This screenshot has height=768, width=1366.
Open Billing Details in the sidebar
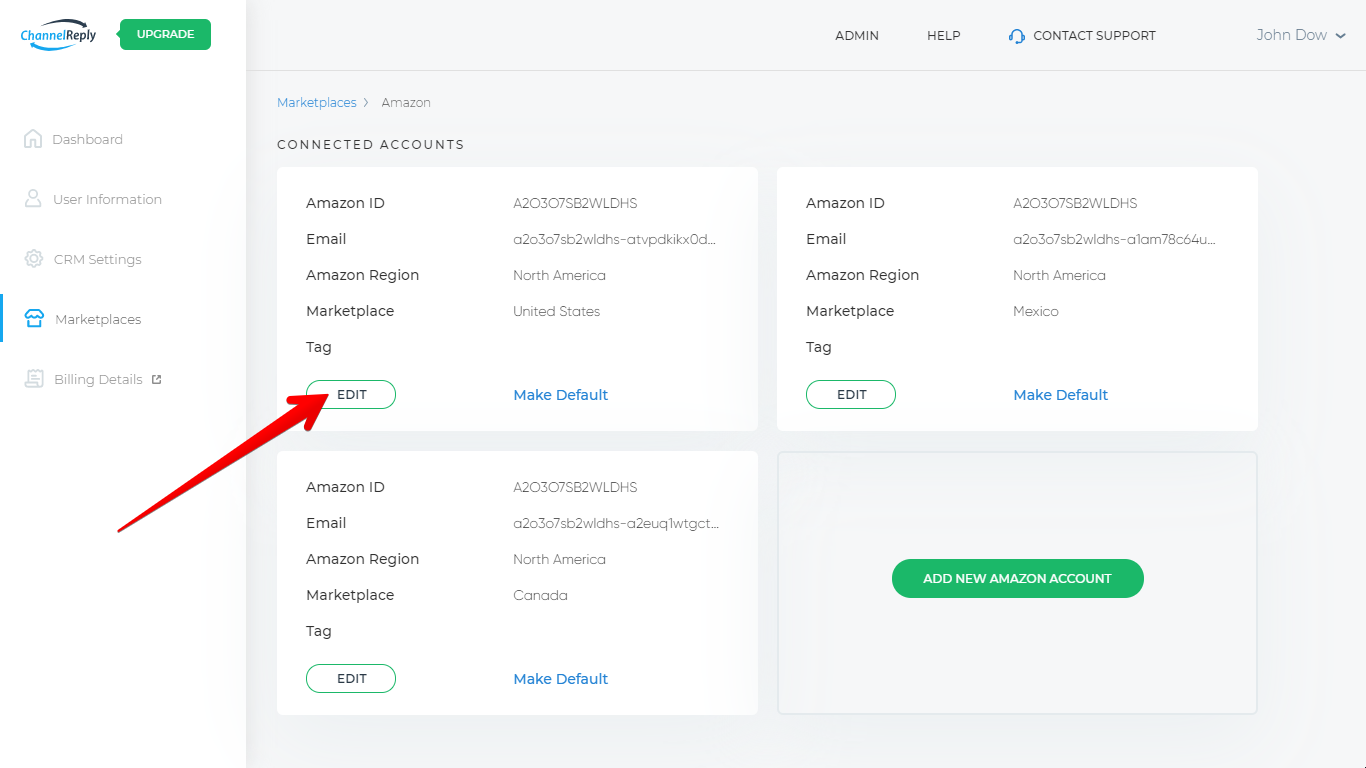click(x=98, y=379)
